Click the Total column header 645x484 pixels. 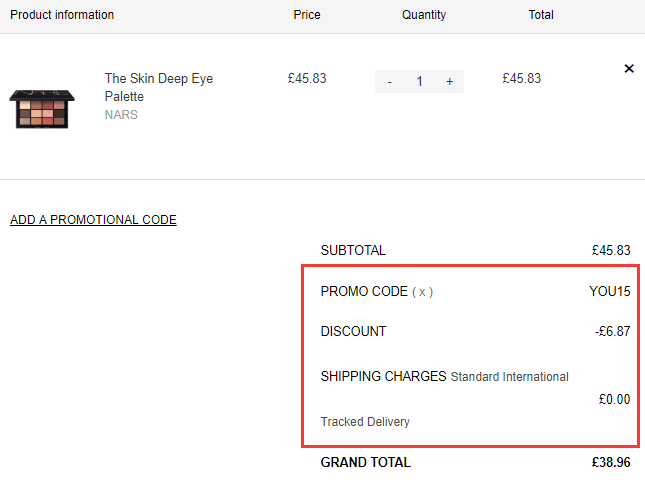(541, 15)
